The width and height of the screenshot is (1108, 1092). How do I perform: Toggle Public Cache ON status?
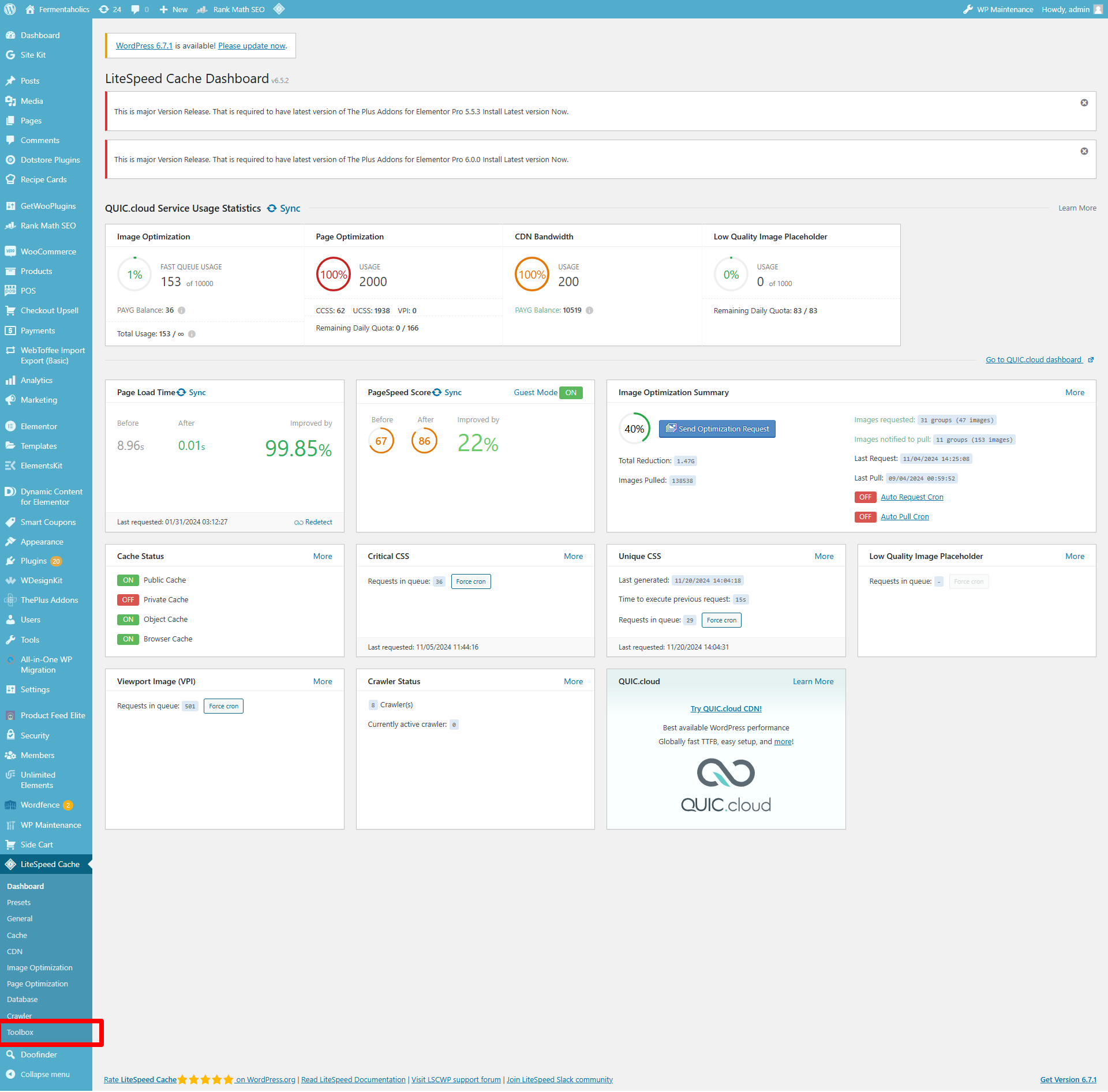[128, 580]
